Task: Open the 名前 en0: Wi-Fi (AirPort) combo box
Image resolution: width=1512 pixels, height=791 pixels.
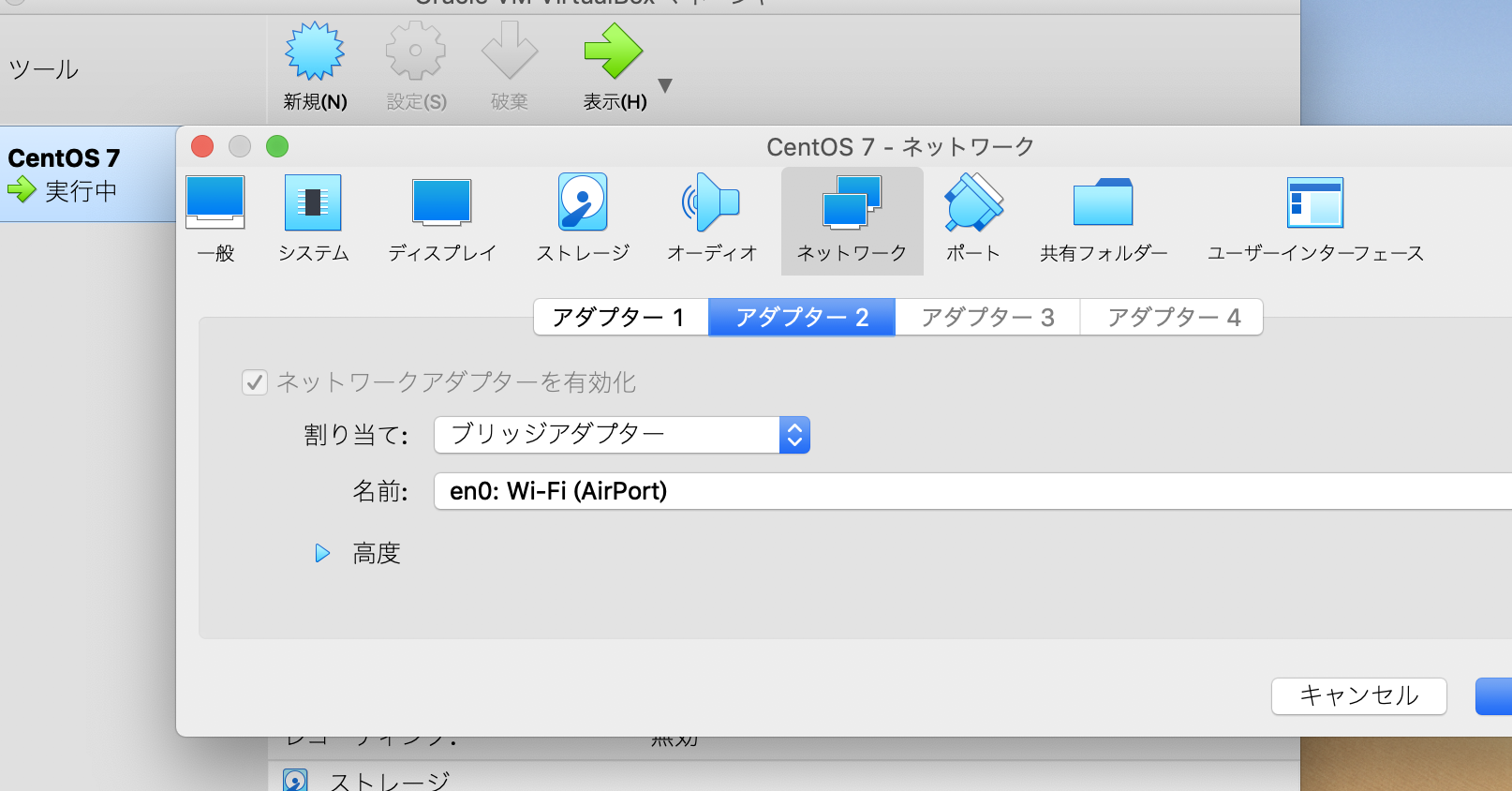Action: pos(972,491)
